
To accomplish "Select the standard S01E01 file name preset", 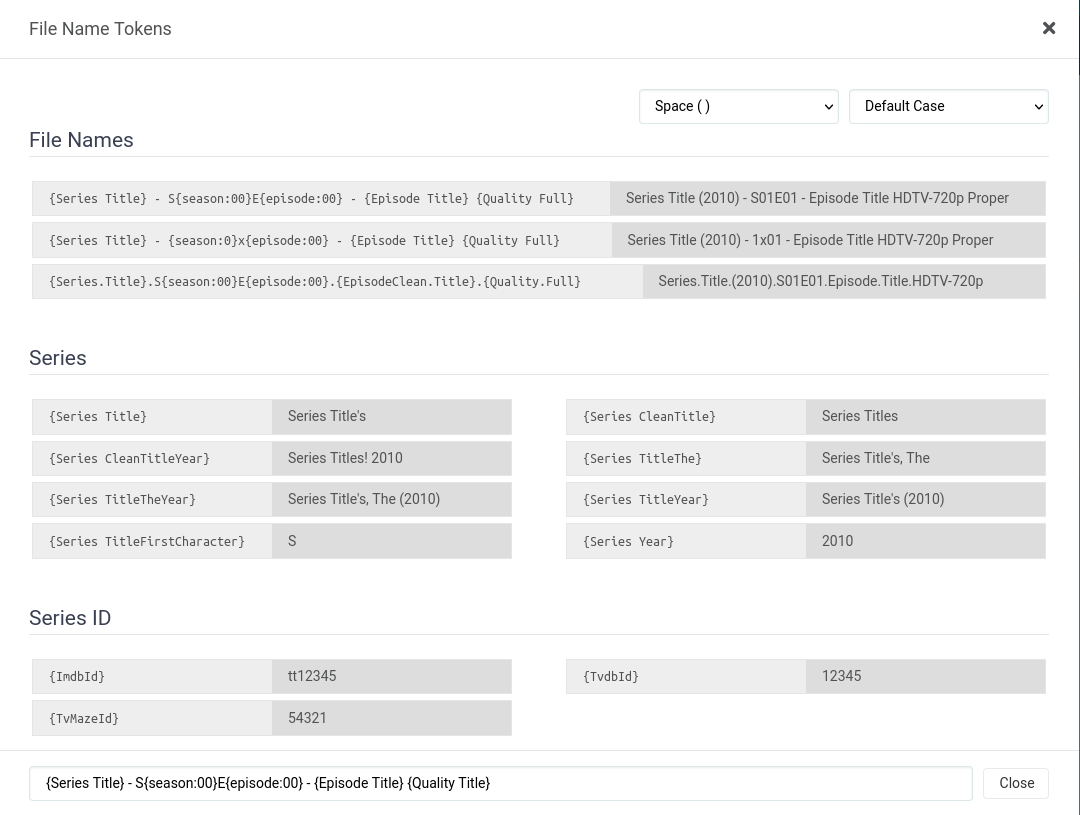I will [x=320, y=198].
